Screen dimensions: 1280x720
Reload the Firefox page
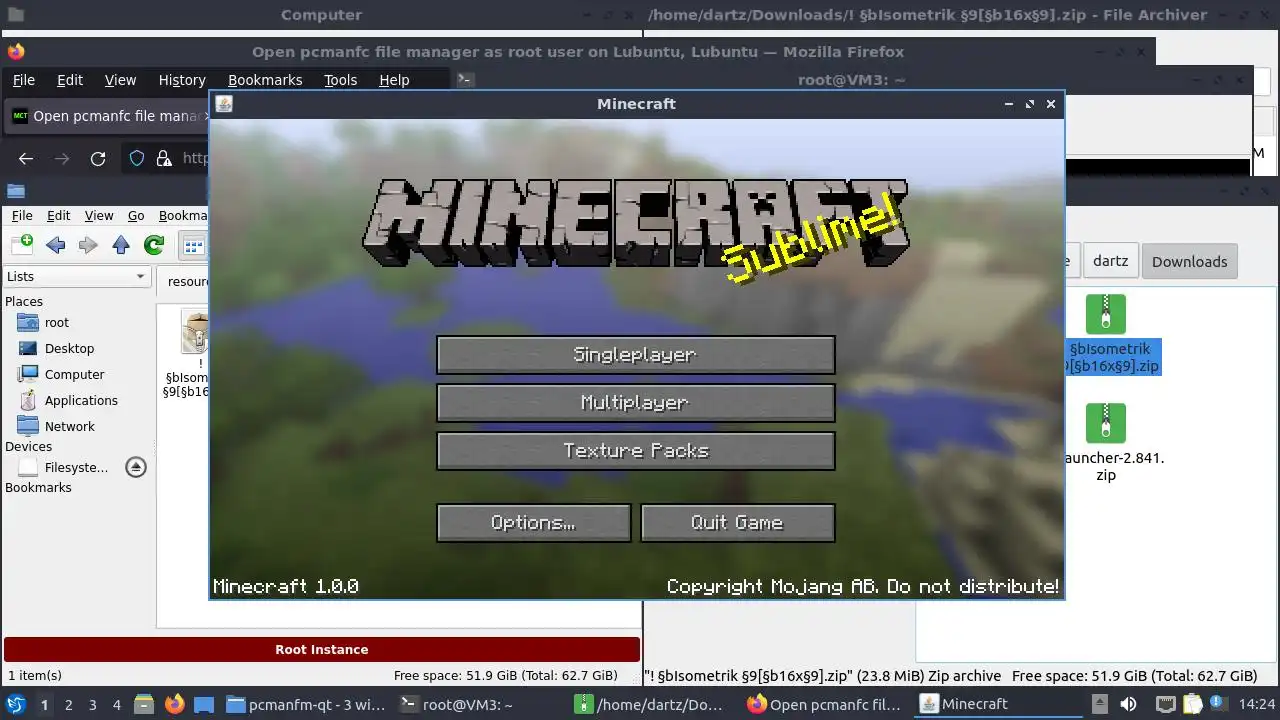click(98, 158)
